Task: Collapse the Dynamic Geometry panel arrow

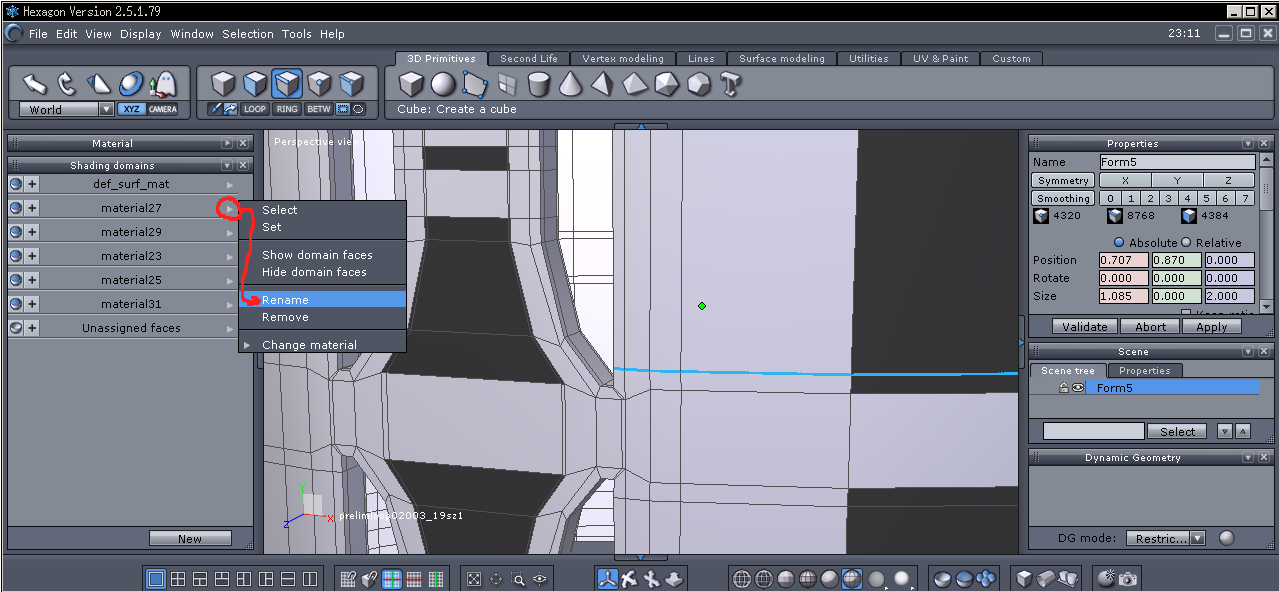Action: click(1247, 458)
